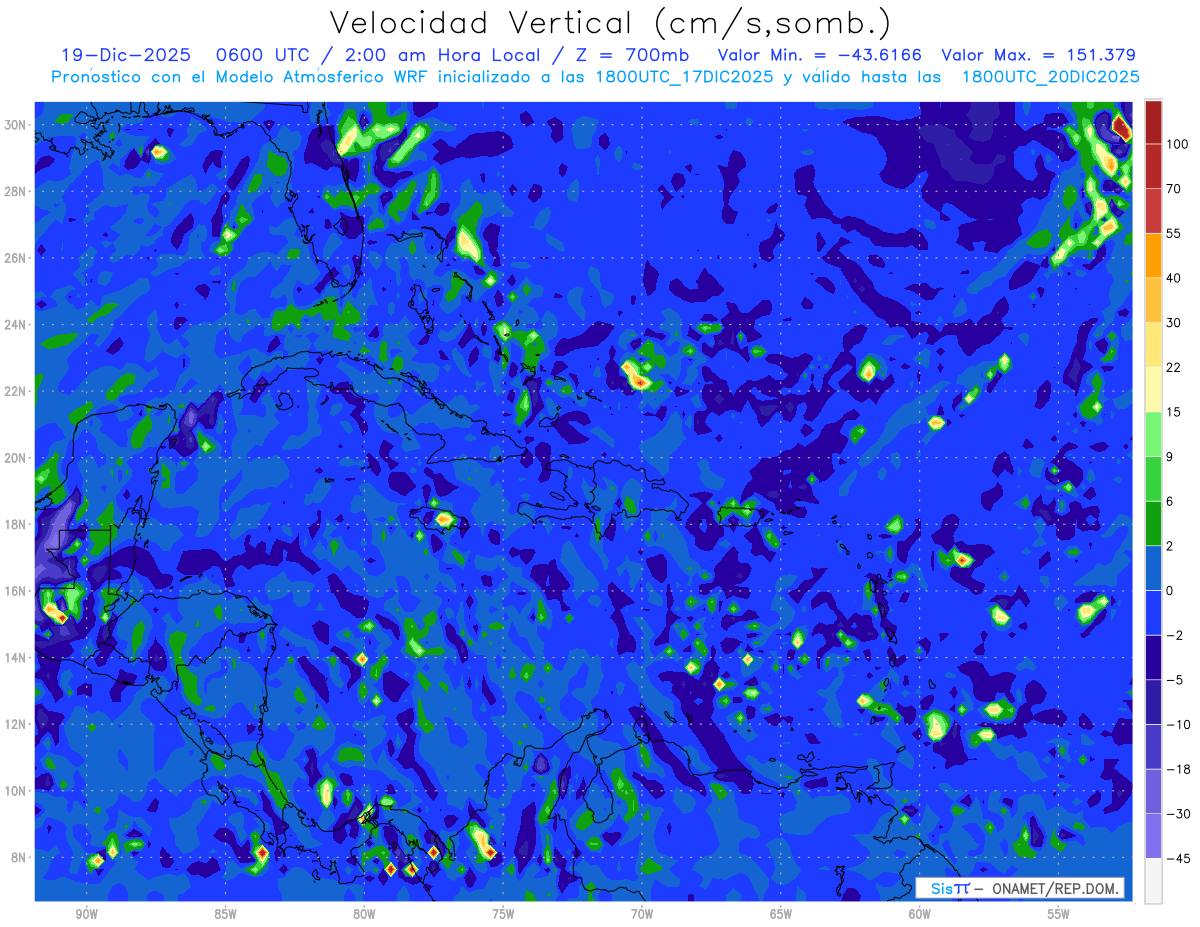Click the yellow legend band between 22 and 30
1200x927 pixels.
point(1153,344)
